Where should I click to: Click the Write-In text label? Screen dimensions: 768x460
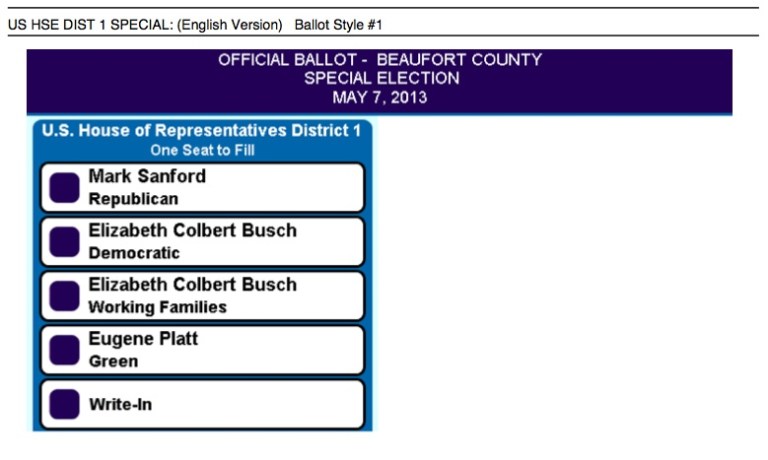tap(120, 405)
